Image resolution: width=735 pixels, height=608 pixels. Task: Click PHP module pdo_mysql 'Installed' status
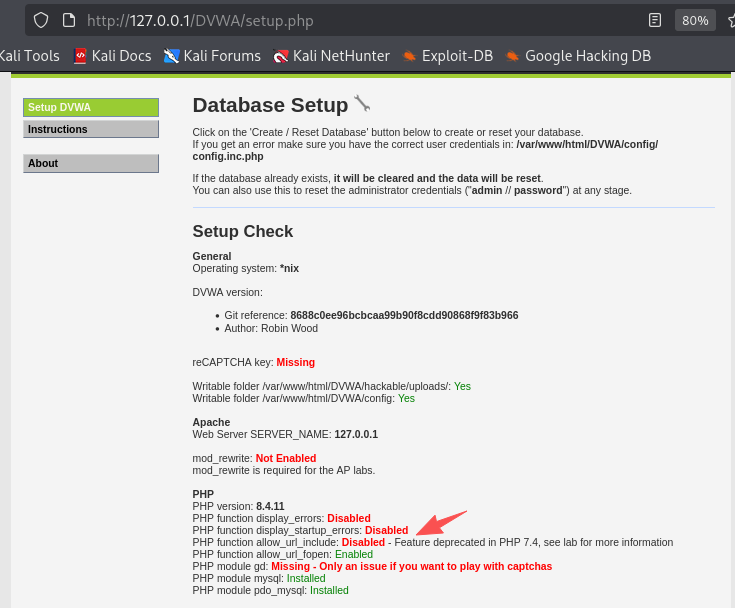click(329, 591)
